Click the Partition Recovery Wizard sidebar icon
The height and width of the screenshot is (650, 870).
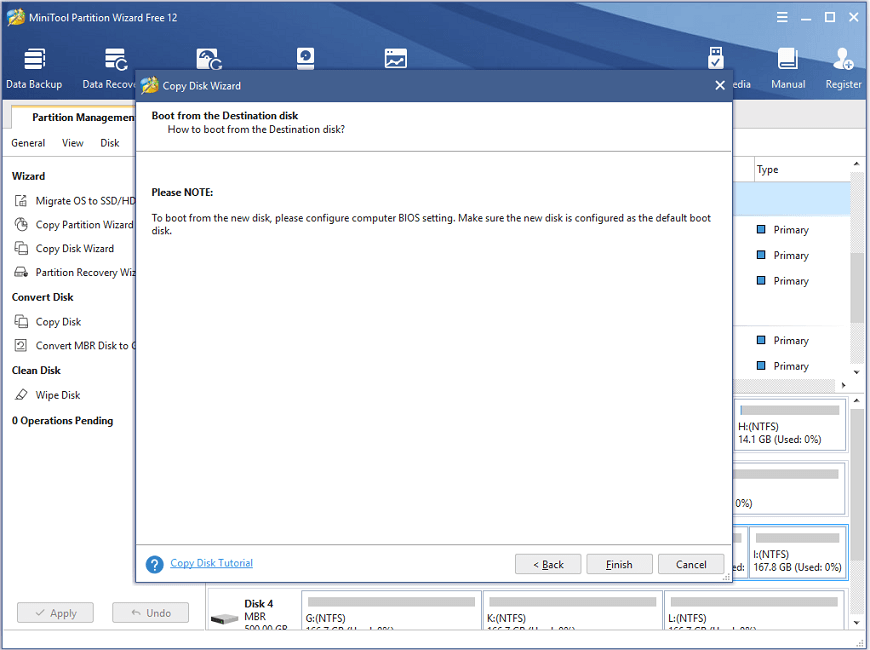point(21,272)
